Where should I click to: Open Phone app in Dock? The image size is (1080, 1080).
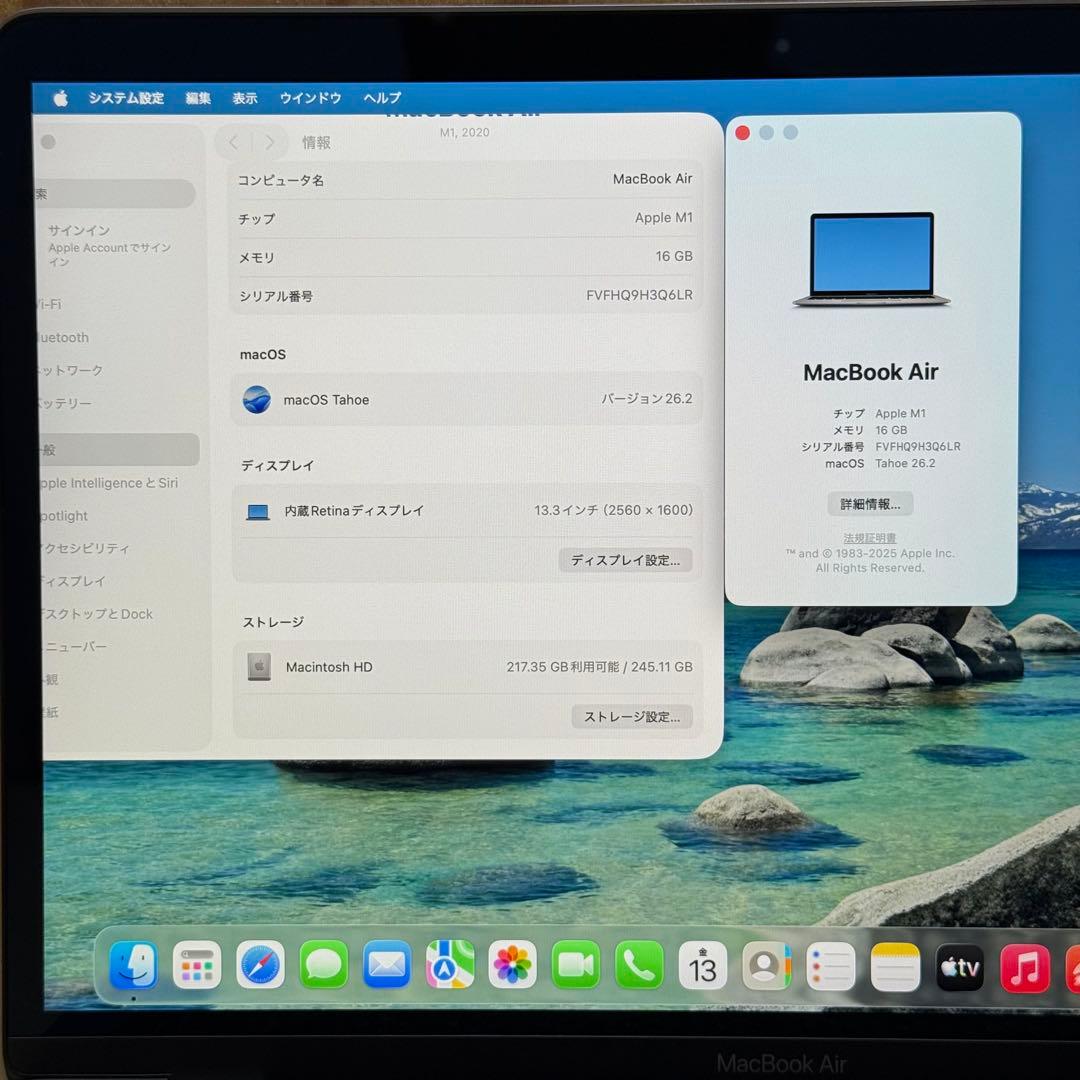[x=639, y=965]
